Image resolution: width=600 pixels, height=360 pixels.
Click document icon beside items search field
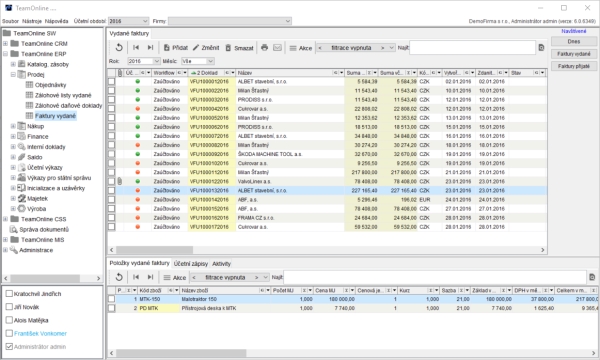592,277
